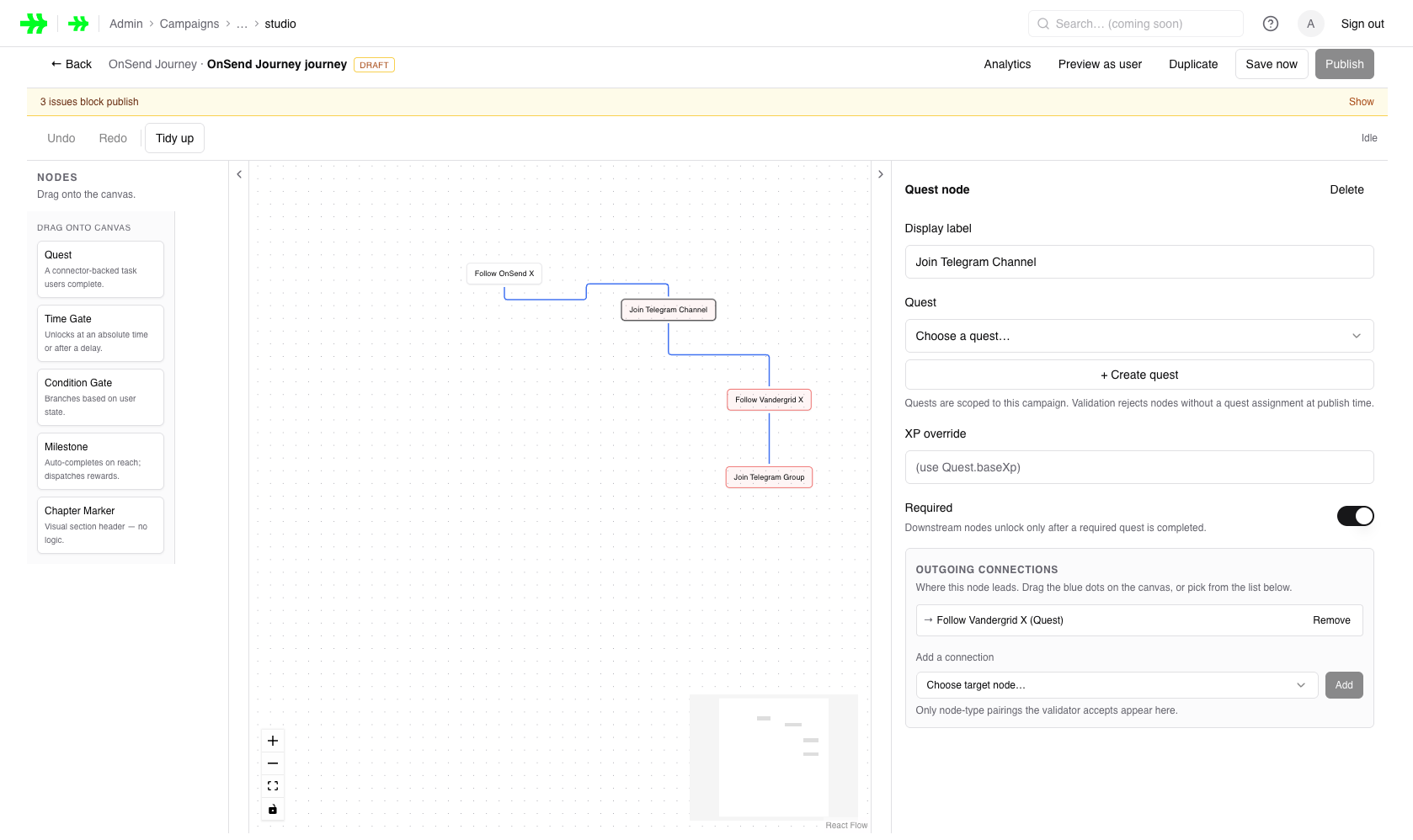Viewport: 1413px width, 840px height.
Task: Open the React Flow attribution link
Action: coord(846,826)
